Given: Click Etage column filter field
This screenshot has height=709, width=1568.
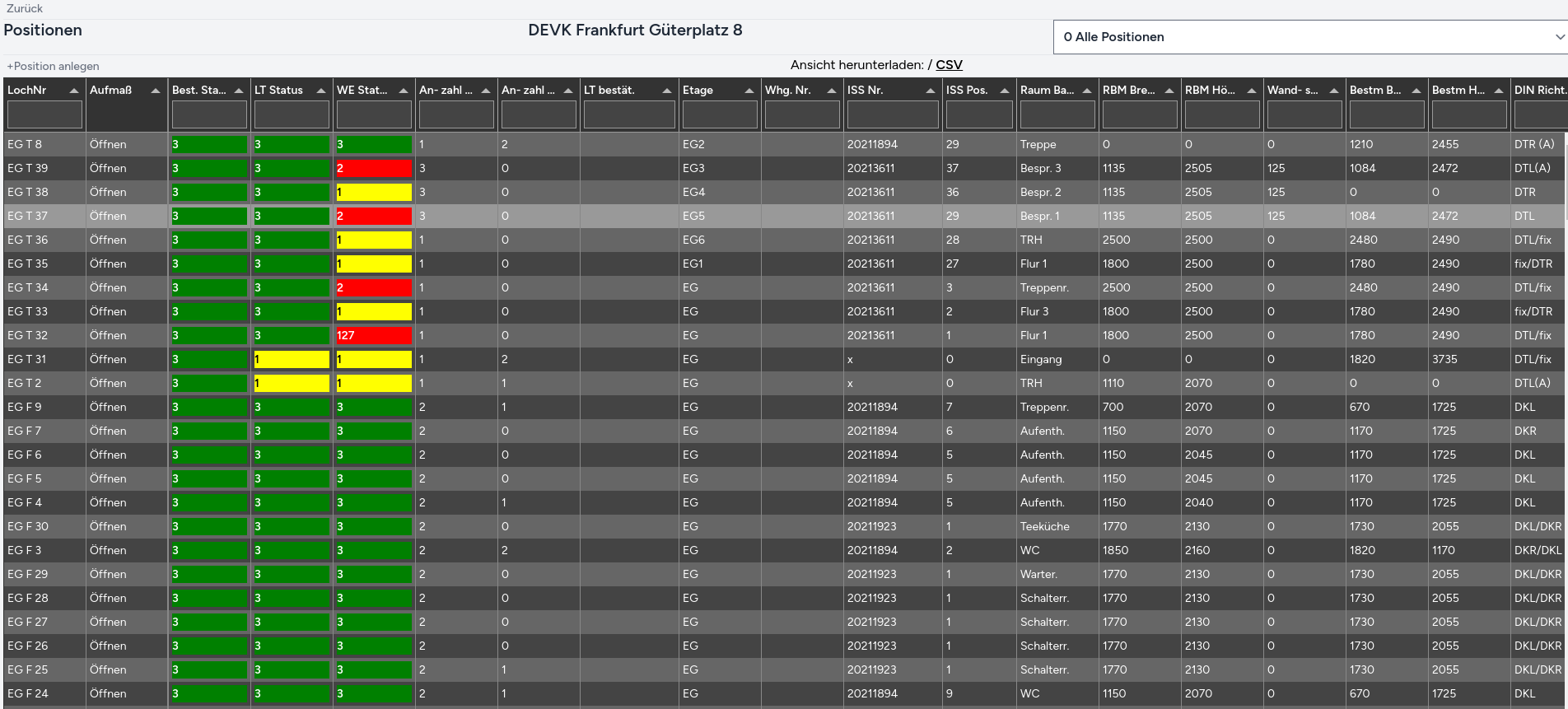Looking at the screenshot, I should pyautogui.click(x=719, y=114).
